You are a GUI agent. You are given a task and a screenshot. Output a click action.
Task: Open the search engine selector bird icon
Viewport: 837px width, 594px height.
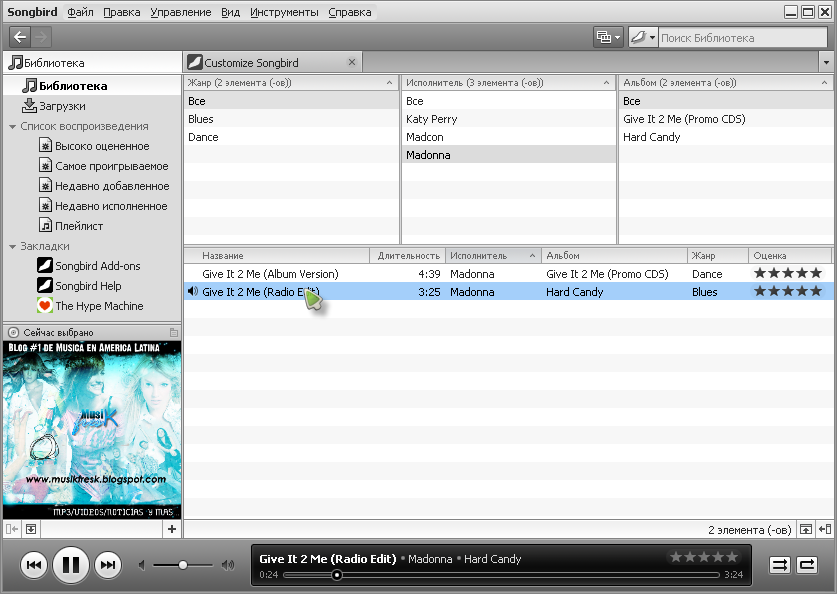(x=643, y=37)
